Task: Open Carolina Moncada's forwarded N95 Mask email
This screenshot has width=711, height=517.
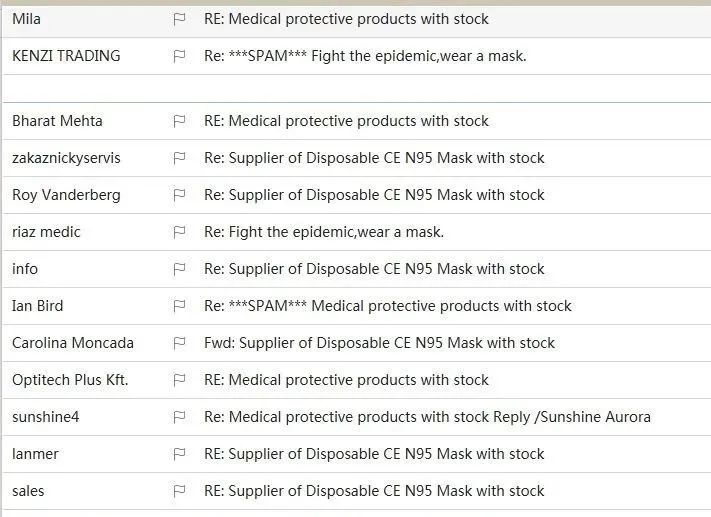Action: 379,343
